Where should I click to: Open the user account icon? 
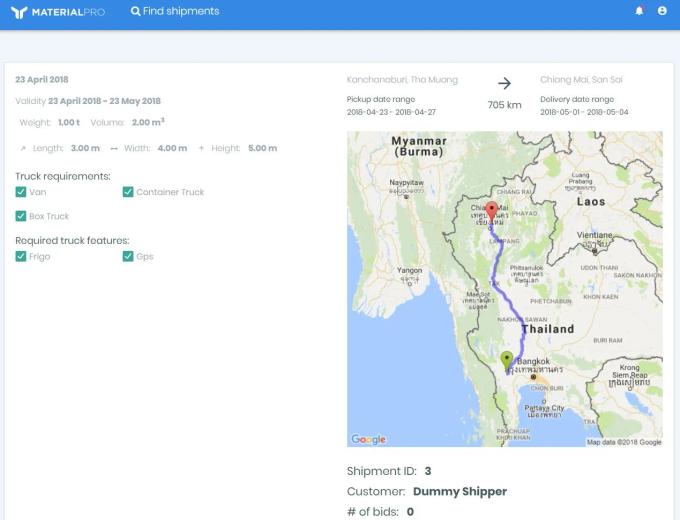coord(662,10)
